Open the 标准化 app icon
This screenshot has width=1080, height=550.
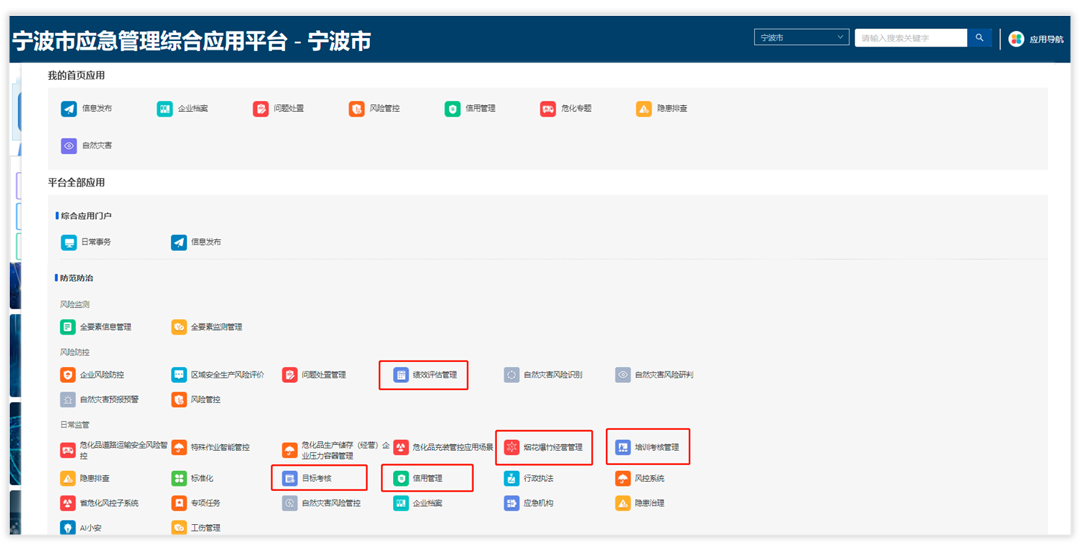coord(179,478)
